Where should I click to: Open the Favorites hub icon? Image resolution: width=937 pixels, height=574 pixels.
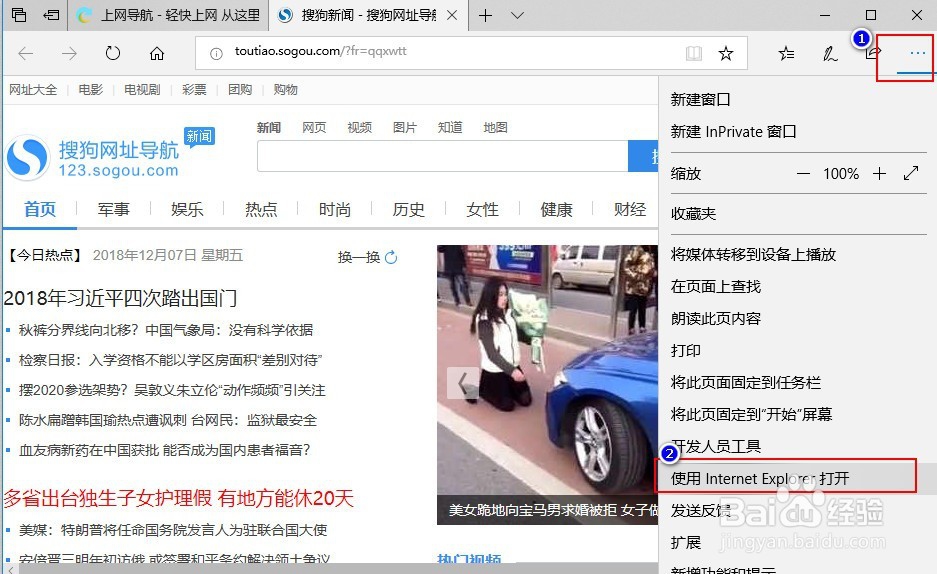pyautogui.click(x=786, y=54)
